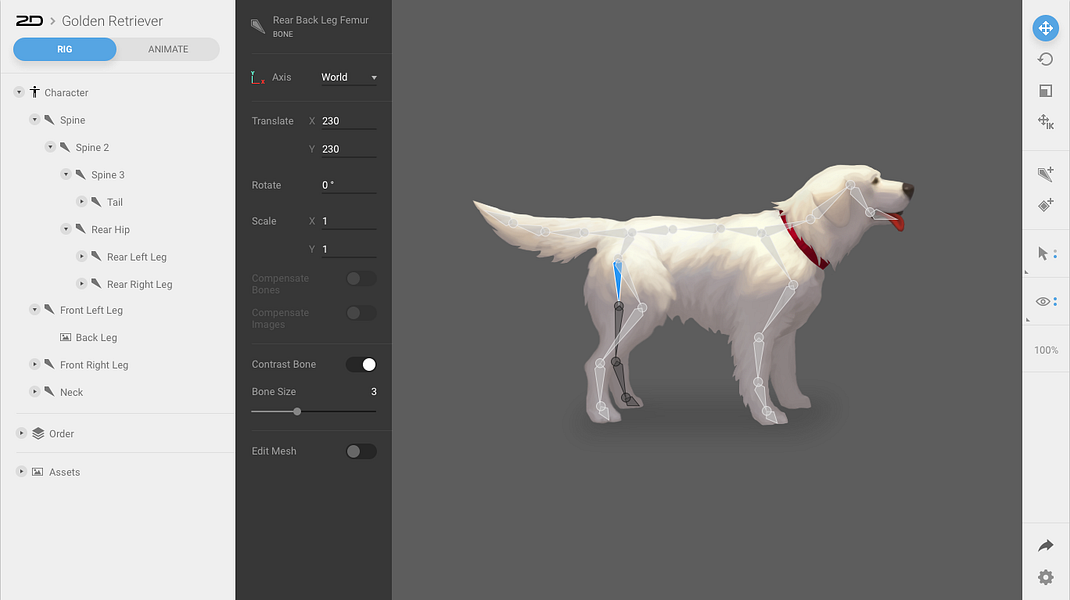Select the RIG tab
This screenshot has width=1070, height=600.
[64, 48]
